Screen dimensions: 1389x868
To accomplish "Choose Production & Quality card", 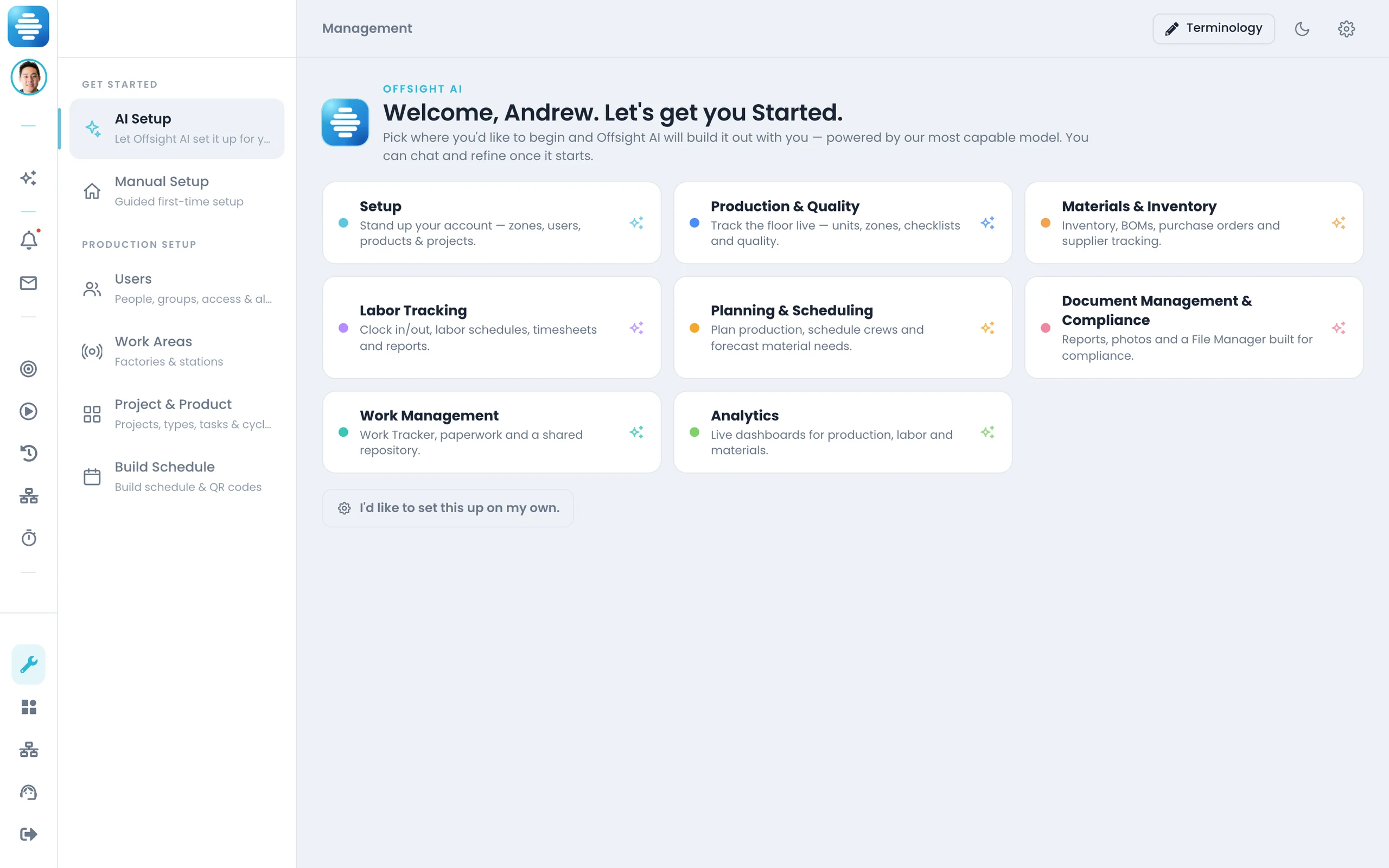I will coord(843,223).
